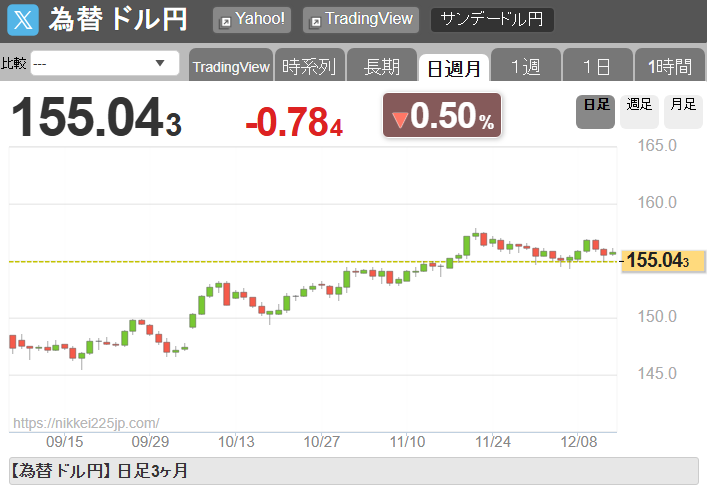Click the yellow 155.043 price marker on axis
The height and width of the screenshot is (489, 707).
click(663, 261)
